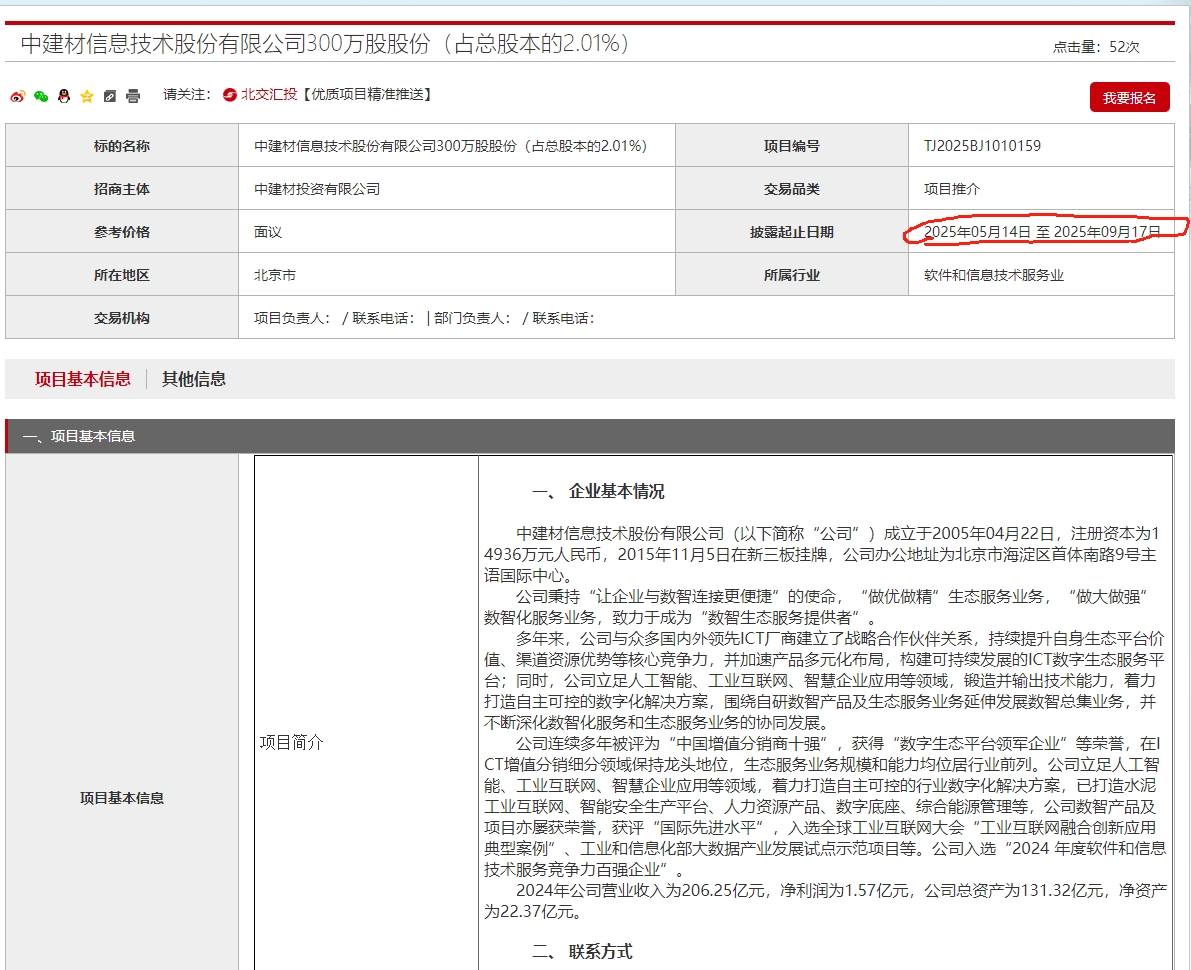
Task: Click the 项目简介 cell
Action: 366,712
